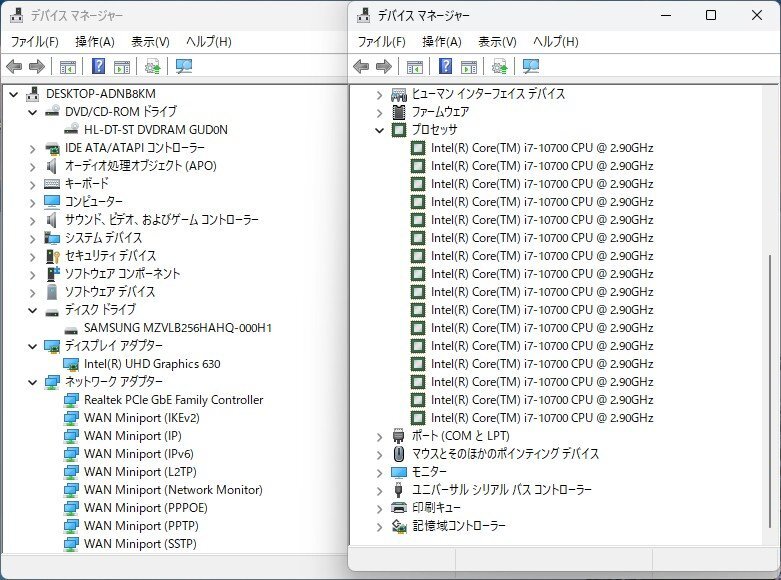
Task: Click show/hide console tree icon in left toolbar
Action: (x=68, y=67)
